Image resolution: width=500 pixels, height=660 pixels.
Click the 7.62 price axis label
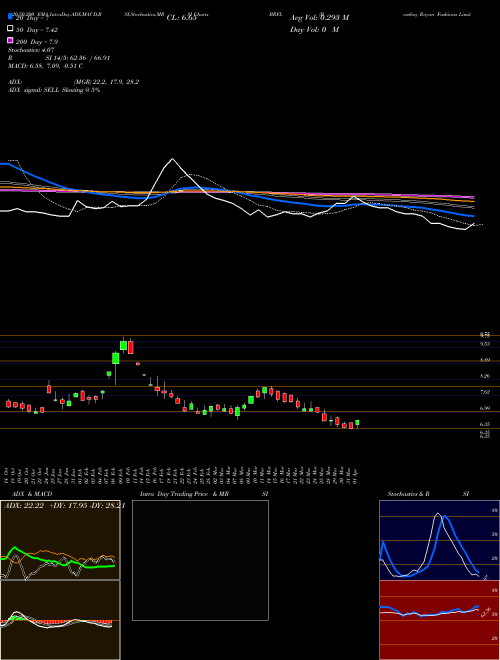pyautogui.click(x=485, y=392)
